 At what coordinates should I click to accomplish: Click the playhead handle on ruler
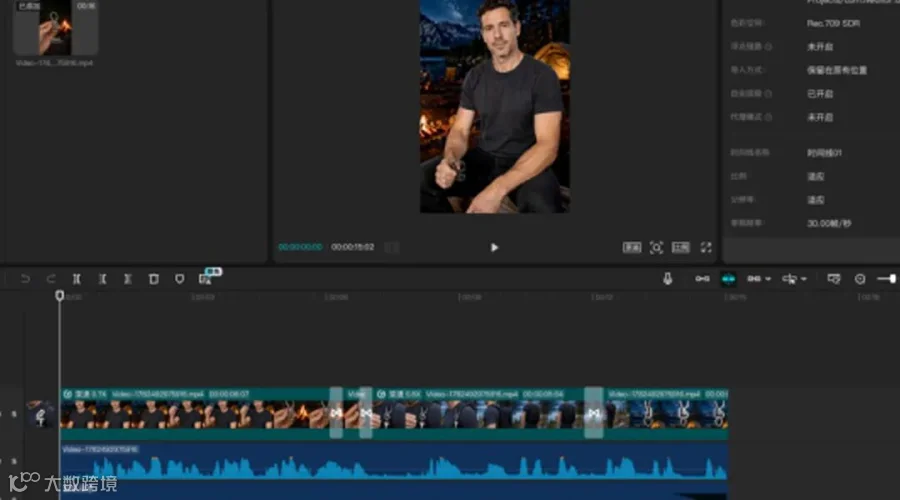click(59, 296)
